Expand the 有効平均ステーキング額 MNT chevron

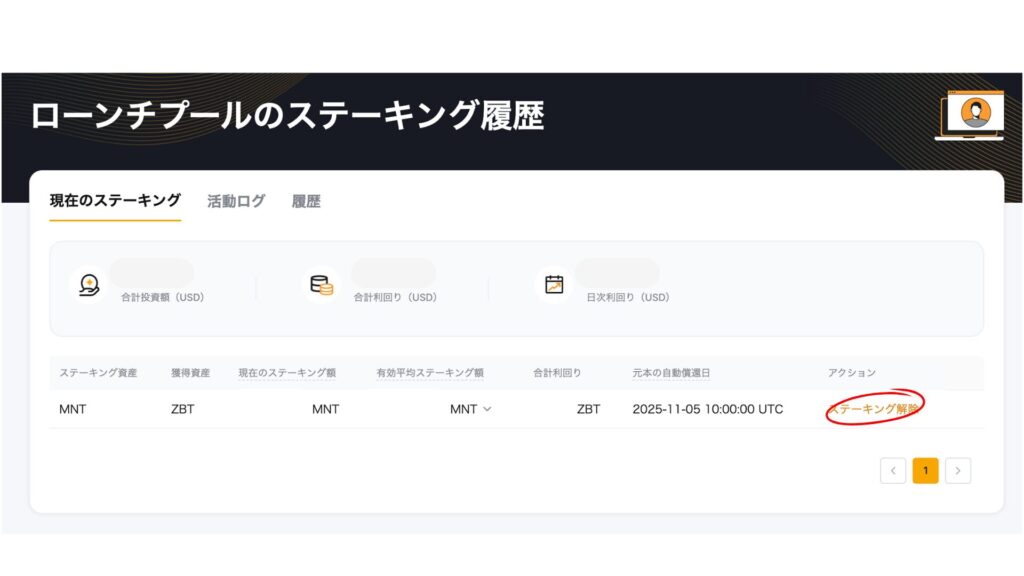point(487,409)
